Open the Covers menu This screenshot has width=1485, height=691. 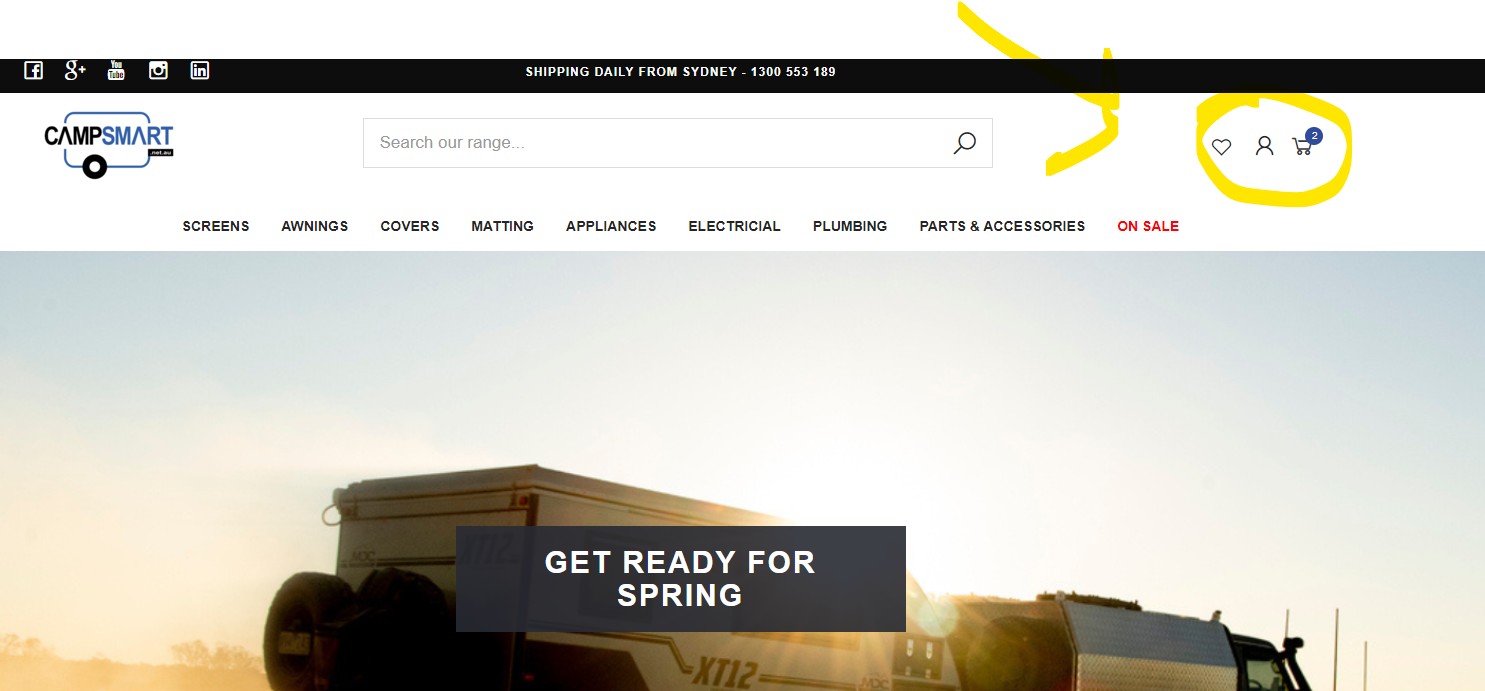(x=410, y=226)
